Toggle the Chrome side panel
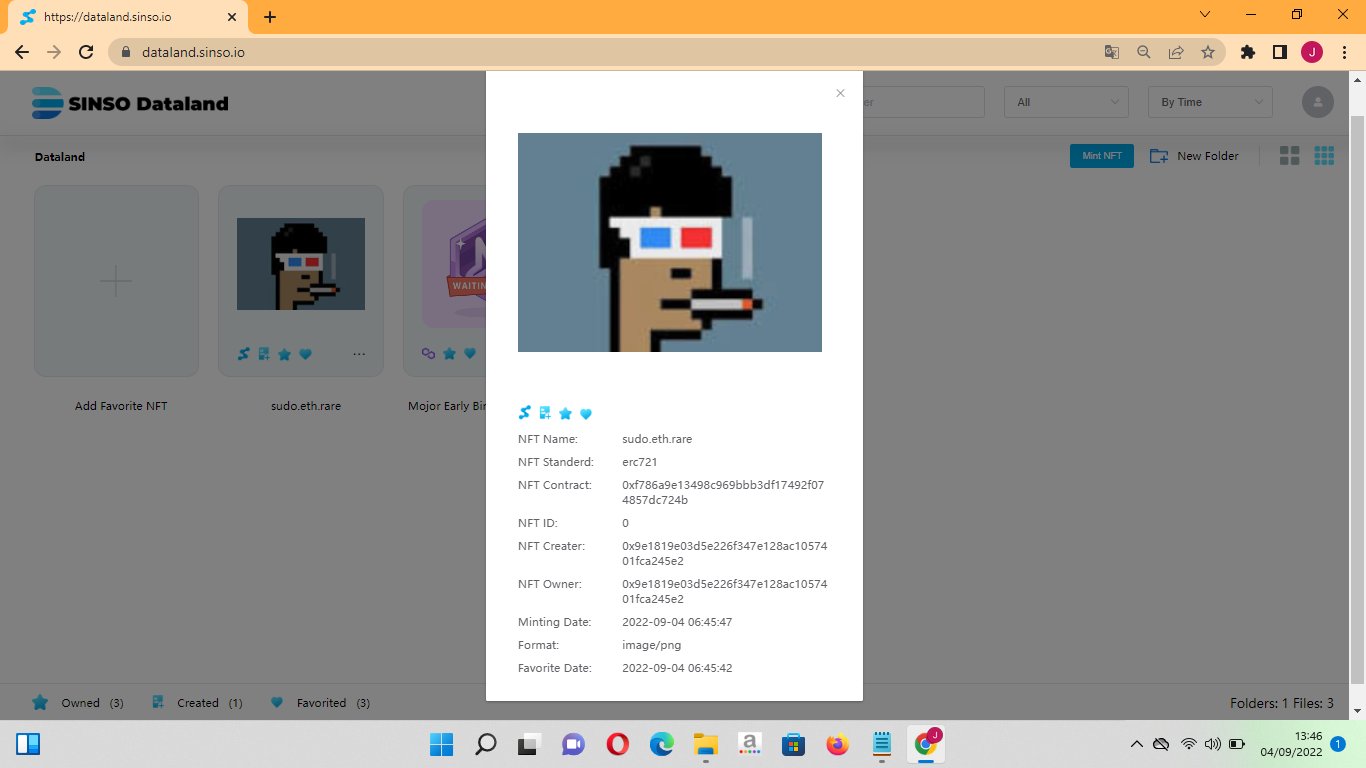1366x768 pixels. pyautogui.click(x=1279, y=52)
